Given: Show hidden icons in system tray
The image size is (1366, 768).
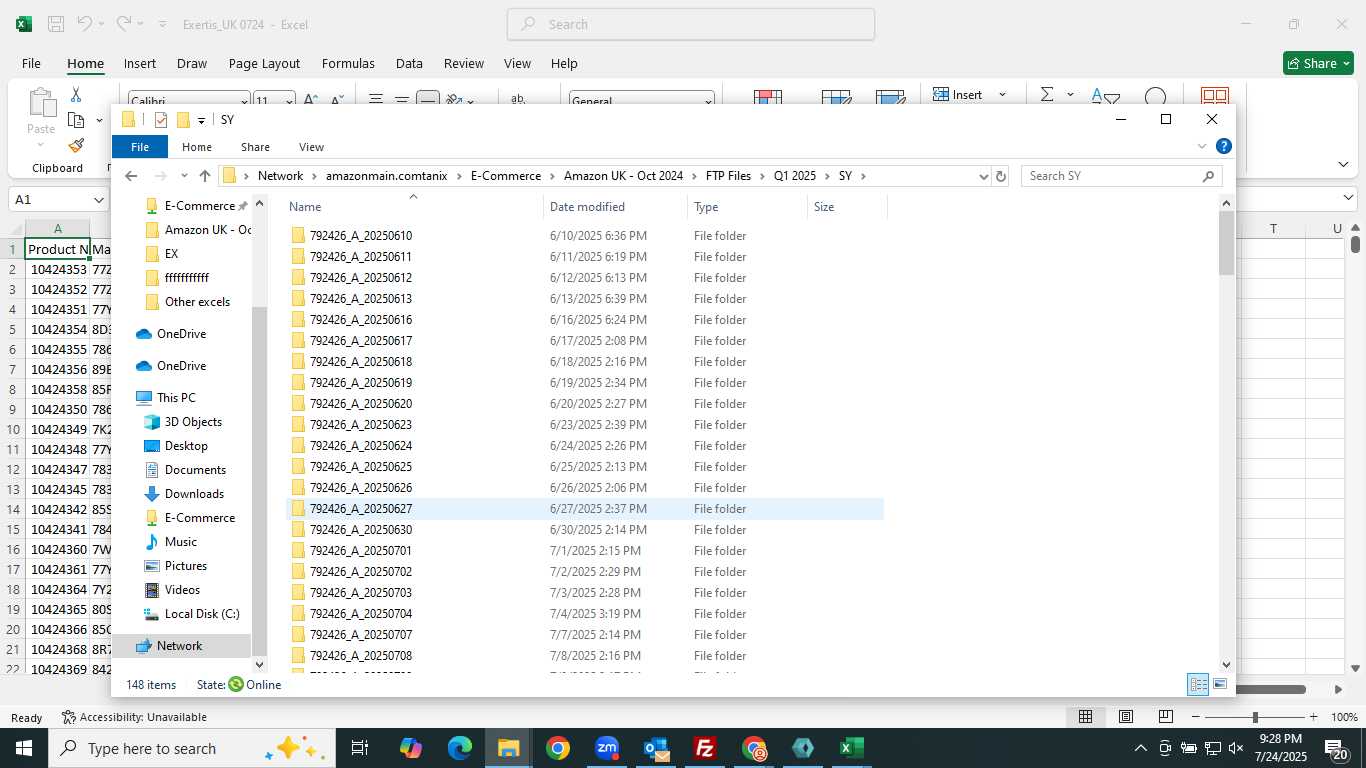Looking at the screenshot, I should [1140, 748].
